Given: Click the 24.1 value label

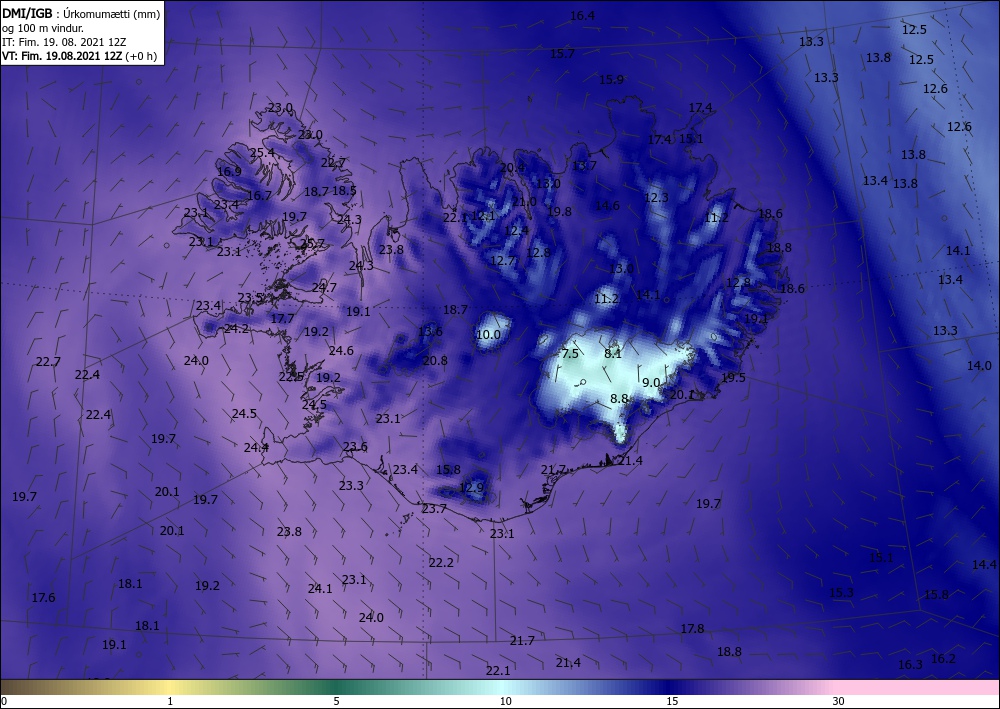Looking at the screenshot, I should tap(320, 589).
